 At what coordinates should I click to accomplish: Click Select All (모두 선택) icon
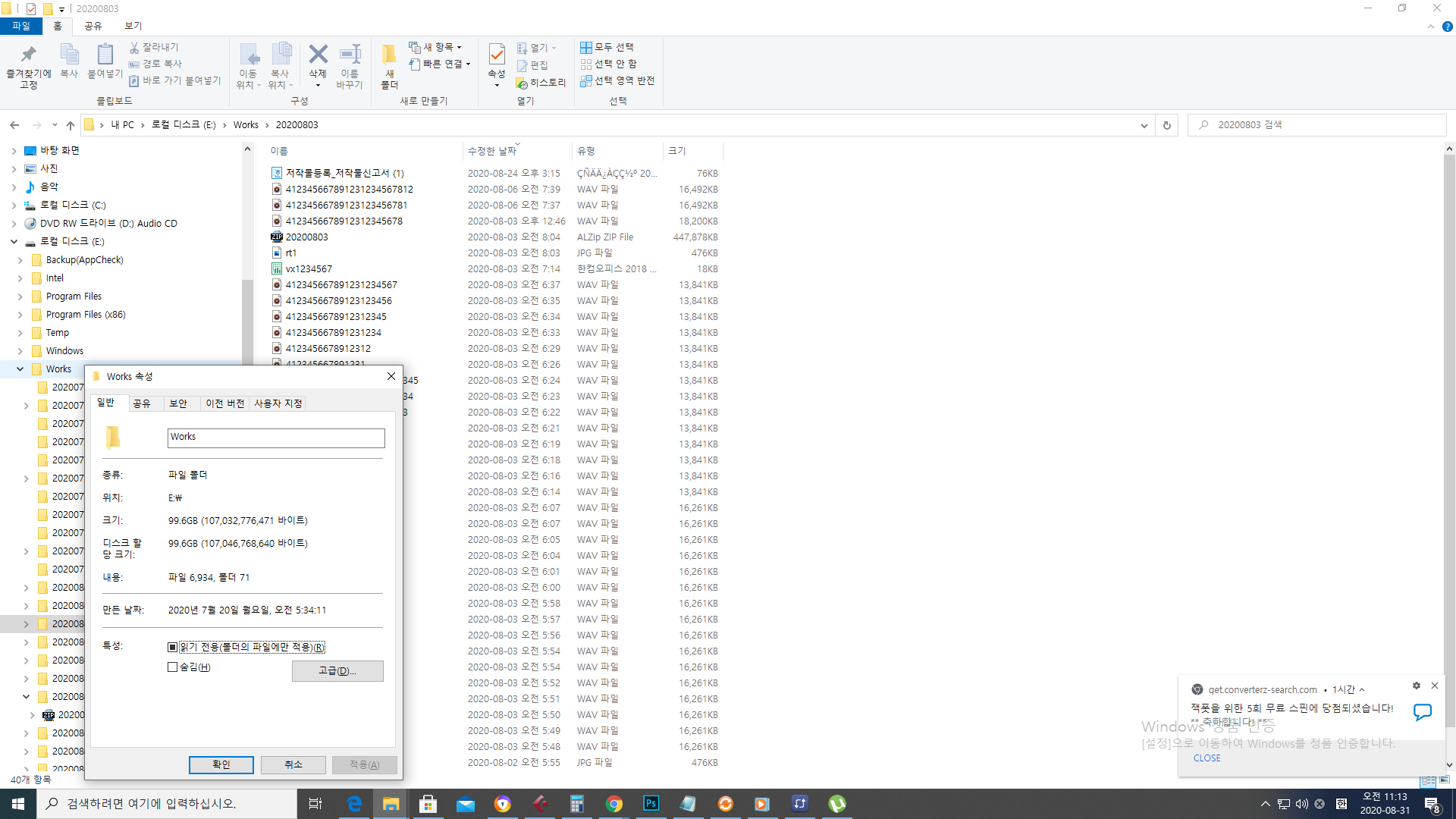pos(586,47)
